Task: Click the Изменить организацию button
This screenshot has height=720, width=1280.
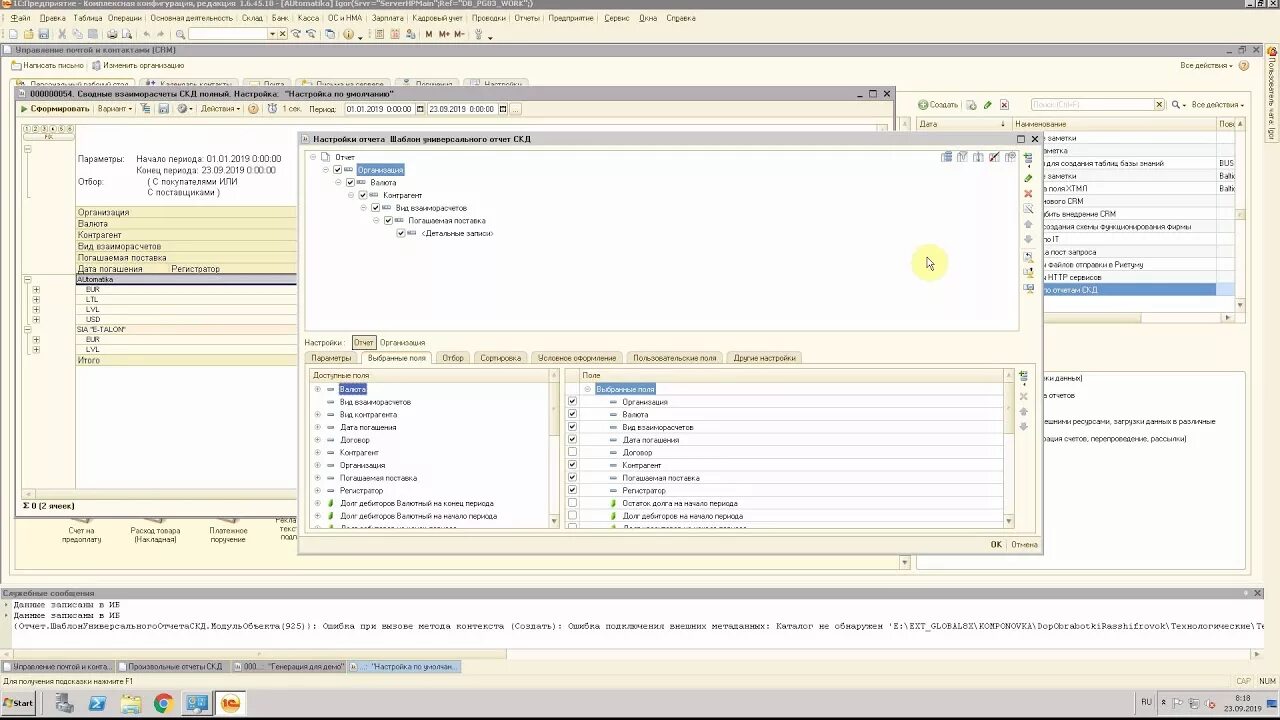Action: (138, 65)
